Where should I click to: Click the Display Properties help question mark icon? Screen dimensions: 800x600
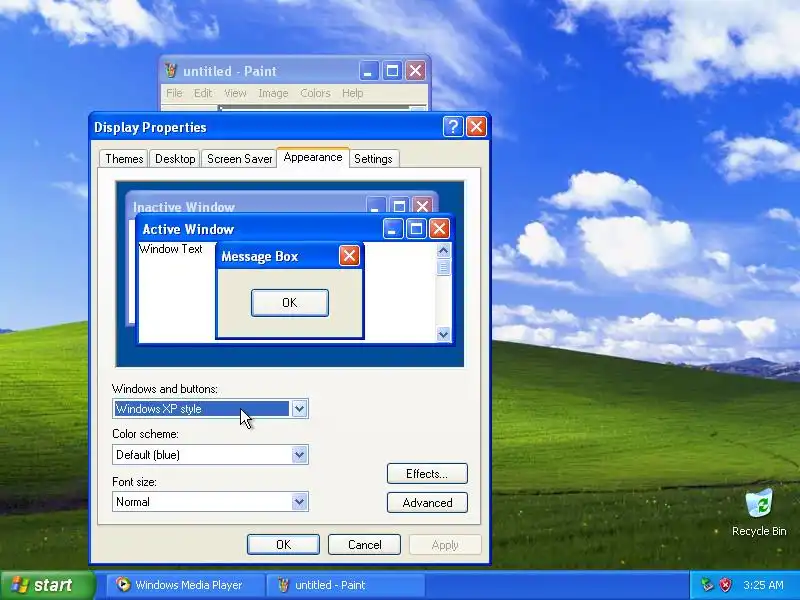(x=453, y=127)
